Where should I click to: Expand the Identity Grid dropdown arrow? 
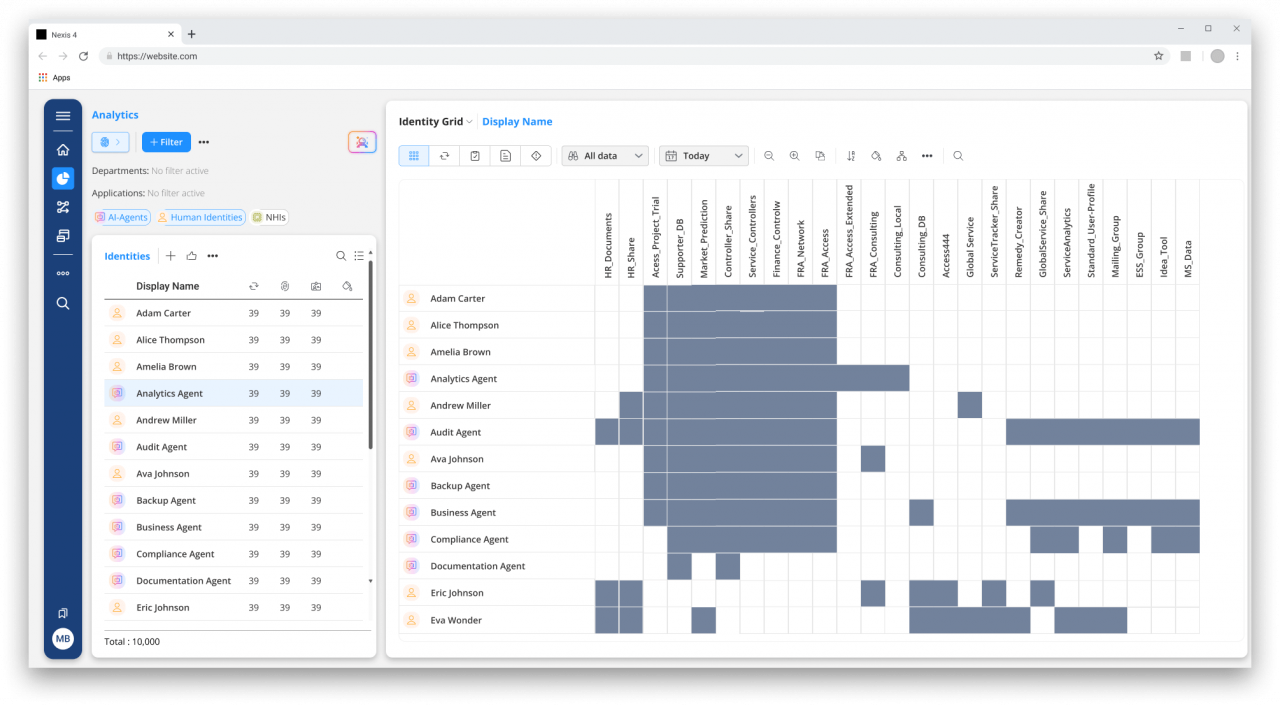pyautogui.click(x=471, y=121)
